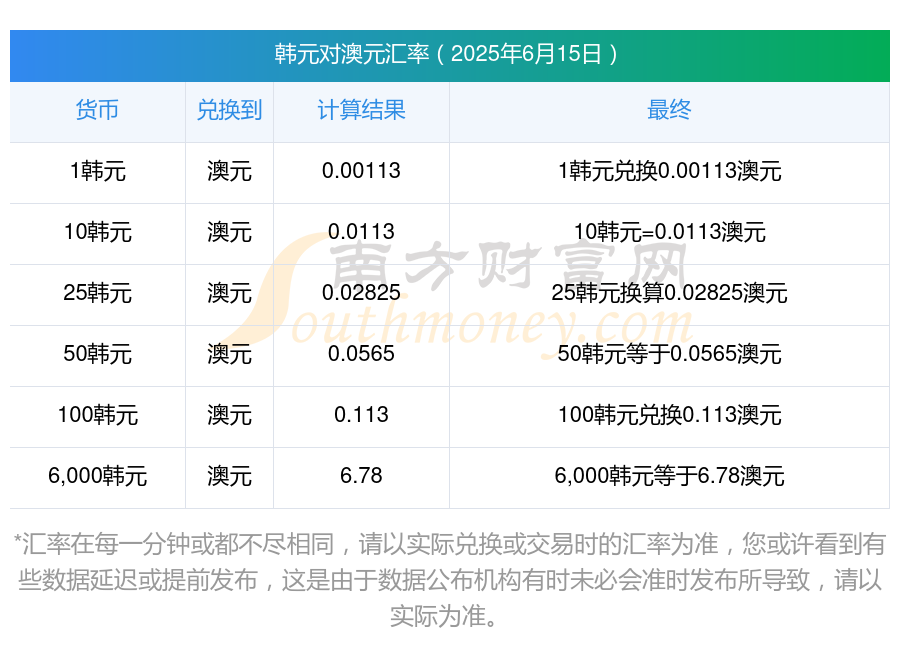
Task: Click the 最终 column header
Action: 669,110
